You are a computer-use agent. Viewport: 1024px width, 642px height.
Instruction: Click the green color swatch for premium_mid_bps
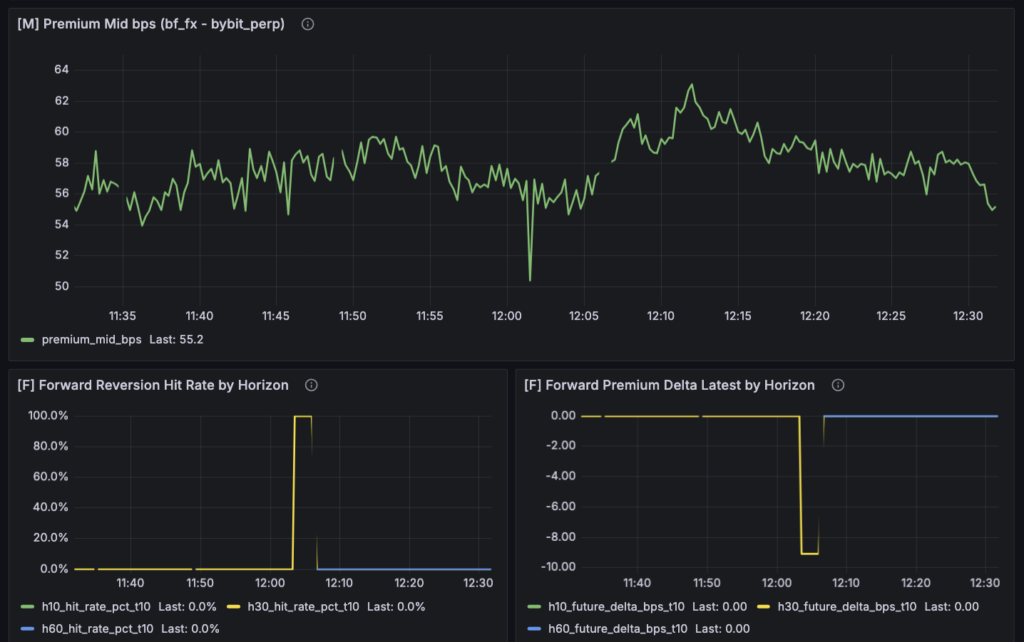(28, 340)
